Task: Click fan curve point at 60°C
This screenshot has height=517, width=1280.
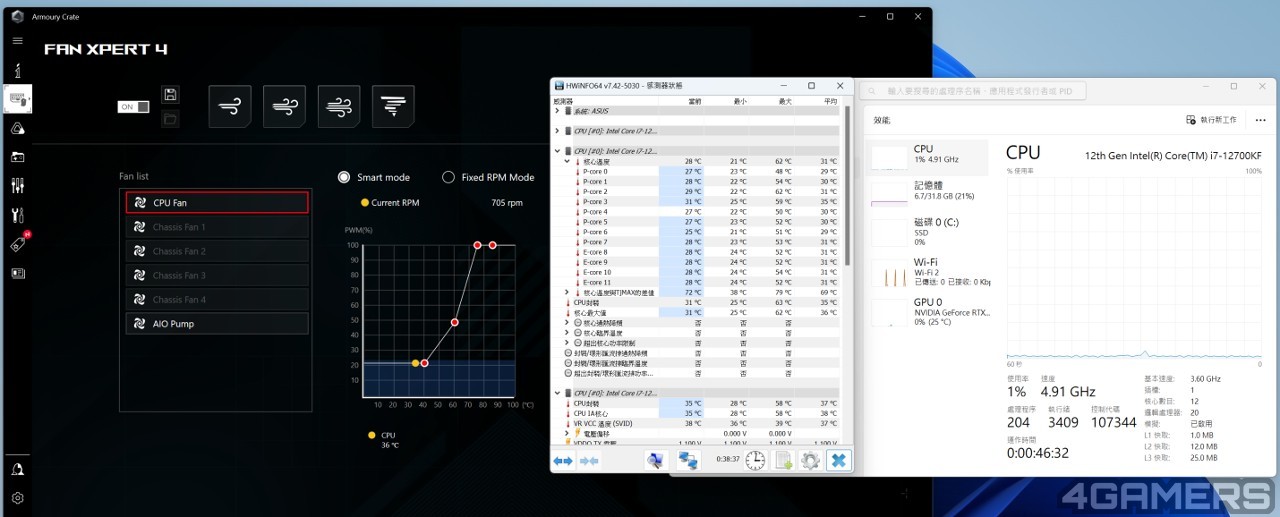Action: point(455,322)
